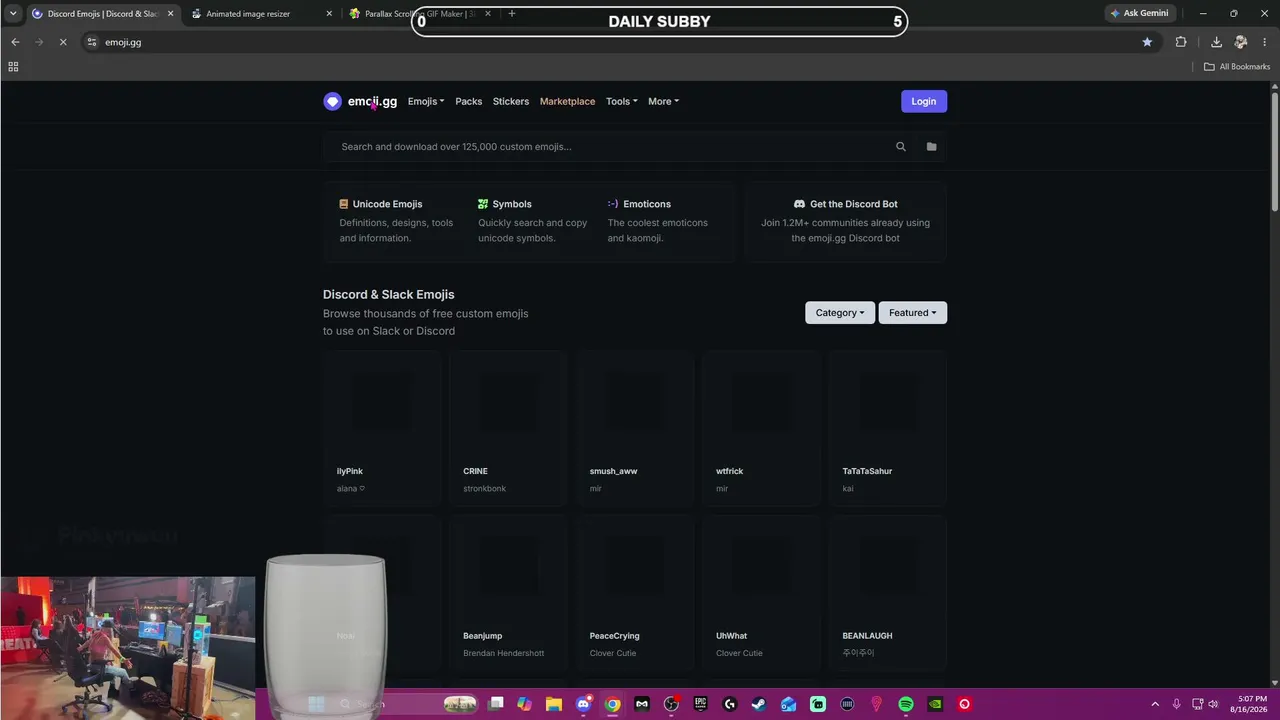Screen dimensions: 1280x720
Task: Open Chrome downloads icon
Action: pyautogui.click(x=1216, y=42)
